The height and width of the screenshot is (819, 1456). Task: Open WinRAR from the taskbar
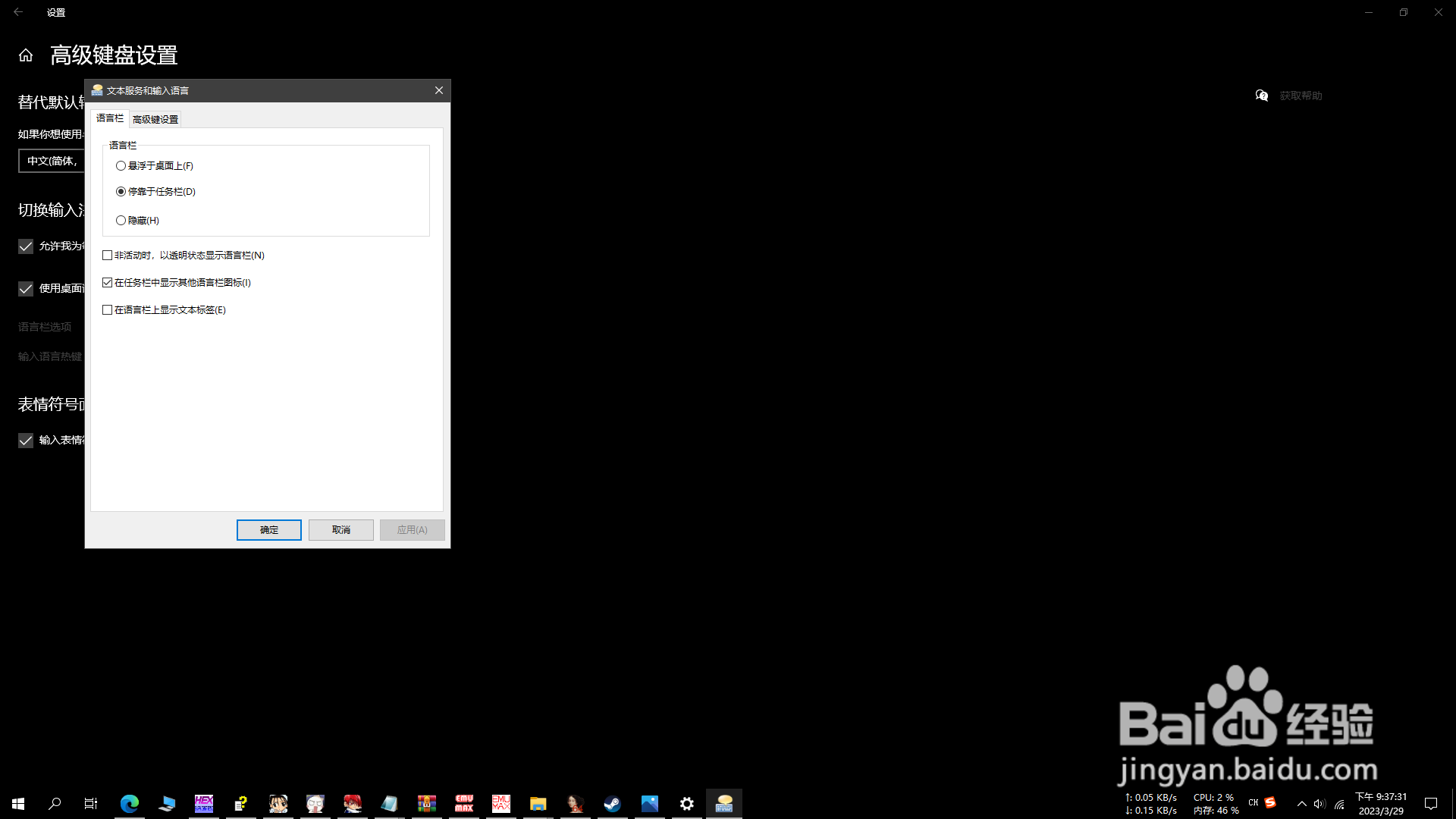tap(427, 803)
